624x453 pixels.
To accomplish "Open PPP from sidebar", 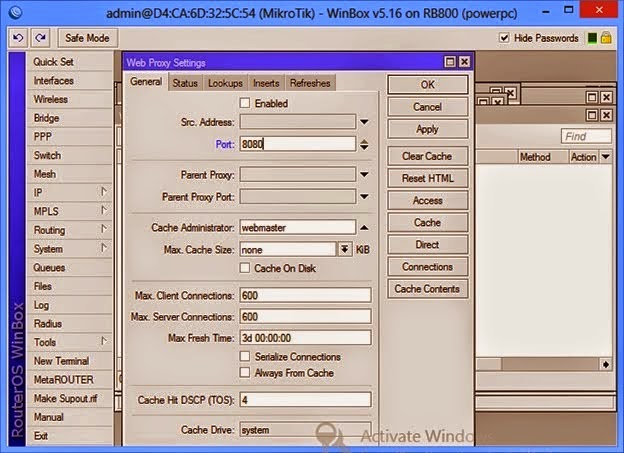I will [70, 137].
